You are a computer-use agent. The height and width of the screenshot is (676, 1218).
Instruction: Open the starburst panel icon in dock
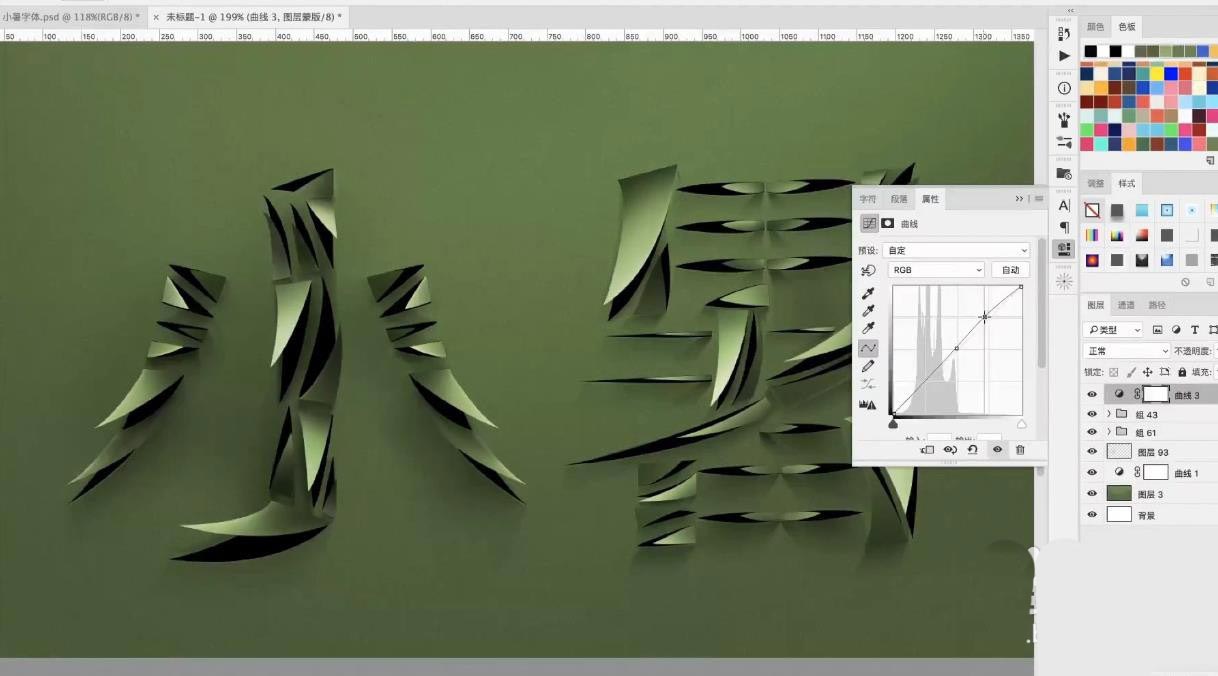tap(1064, 281)
